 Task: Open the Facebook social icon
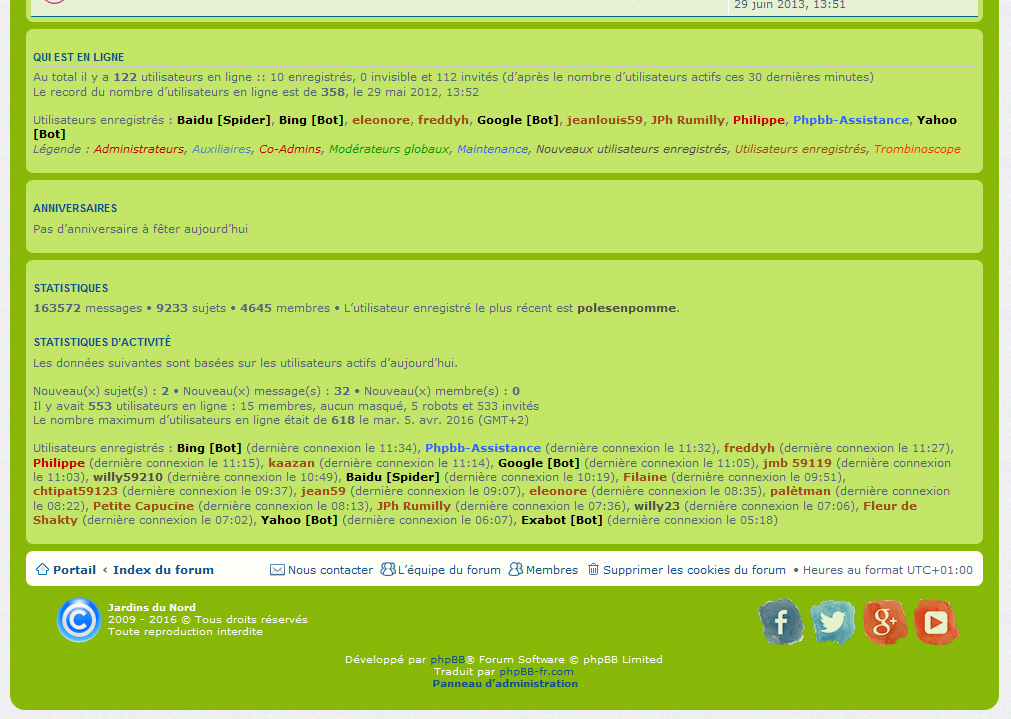click(x=781, y=622)
